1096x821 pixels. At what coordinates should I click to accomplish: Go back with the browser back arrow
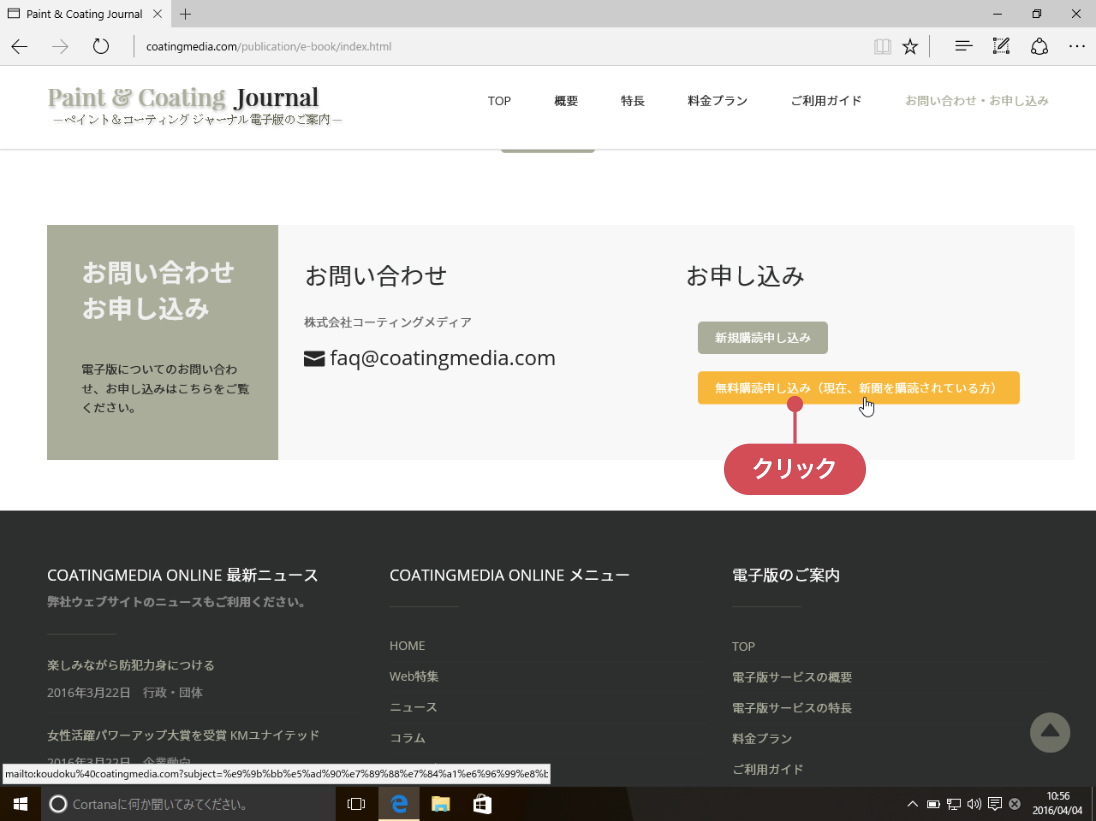20,46
